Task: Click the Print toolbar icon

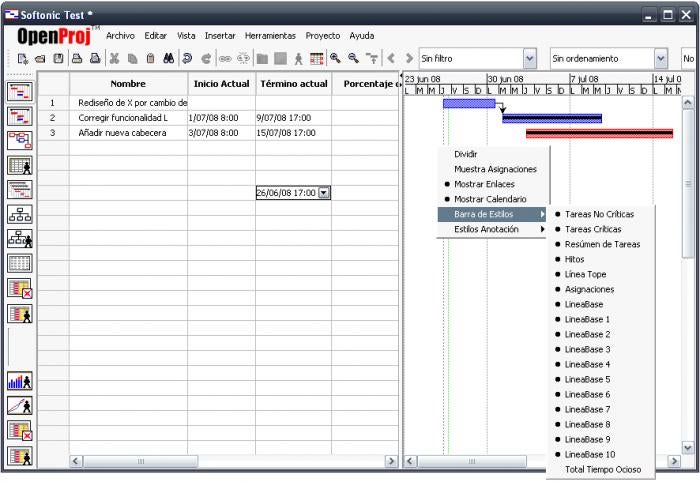Action: 77,58
